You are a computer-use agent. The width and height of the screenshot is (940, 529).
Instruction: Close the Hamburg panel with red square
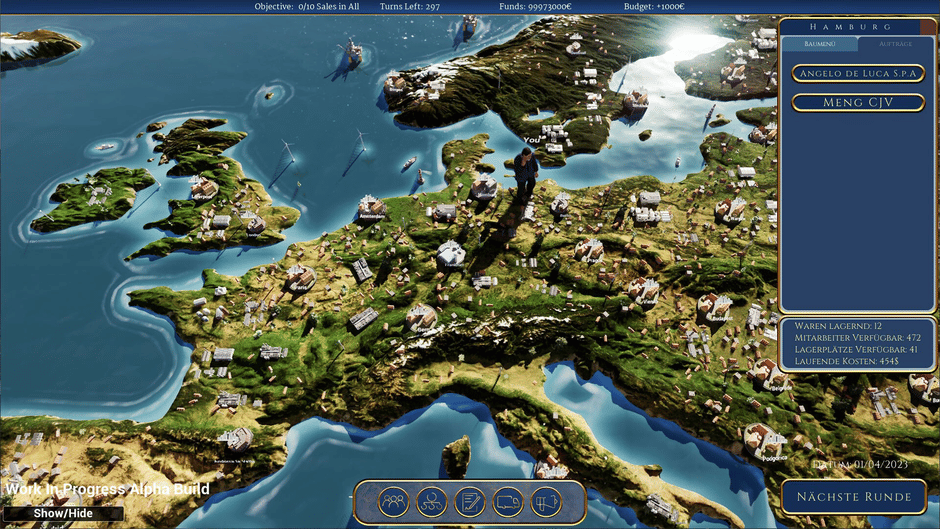point(927,26)
